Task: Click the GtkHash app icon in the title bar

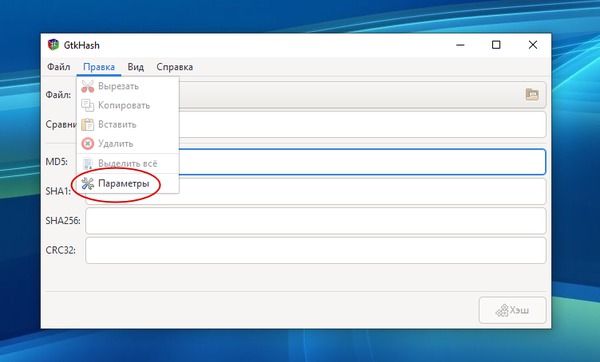Action: [x=53, y=45]
